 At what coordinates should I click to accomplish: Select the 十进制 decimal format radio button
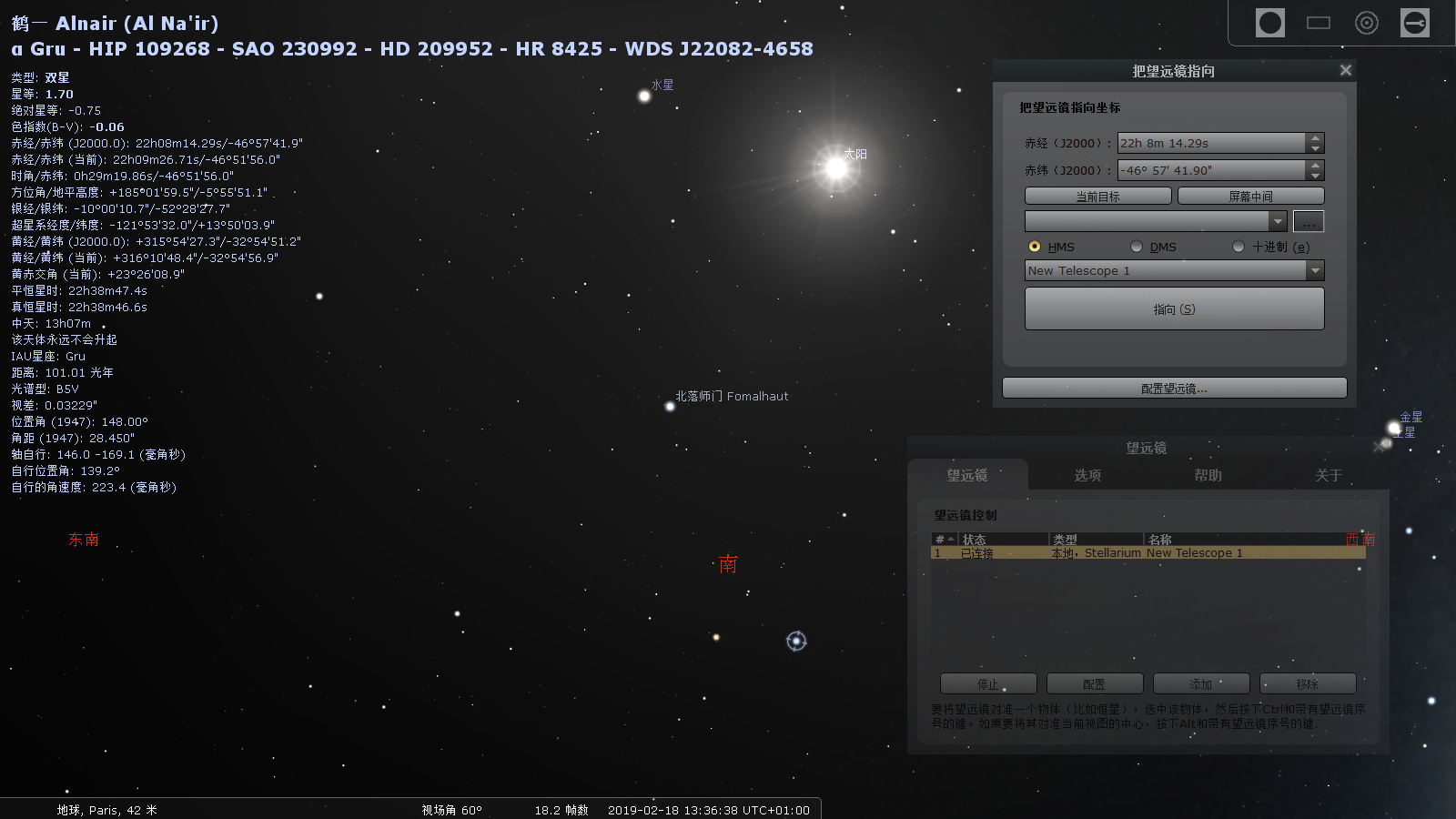(x=1239, y=247)
